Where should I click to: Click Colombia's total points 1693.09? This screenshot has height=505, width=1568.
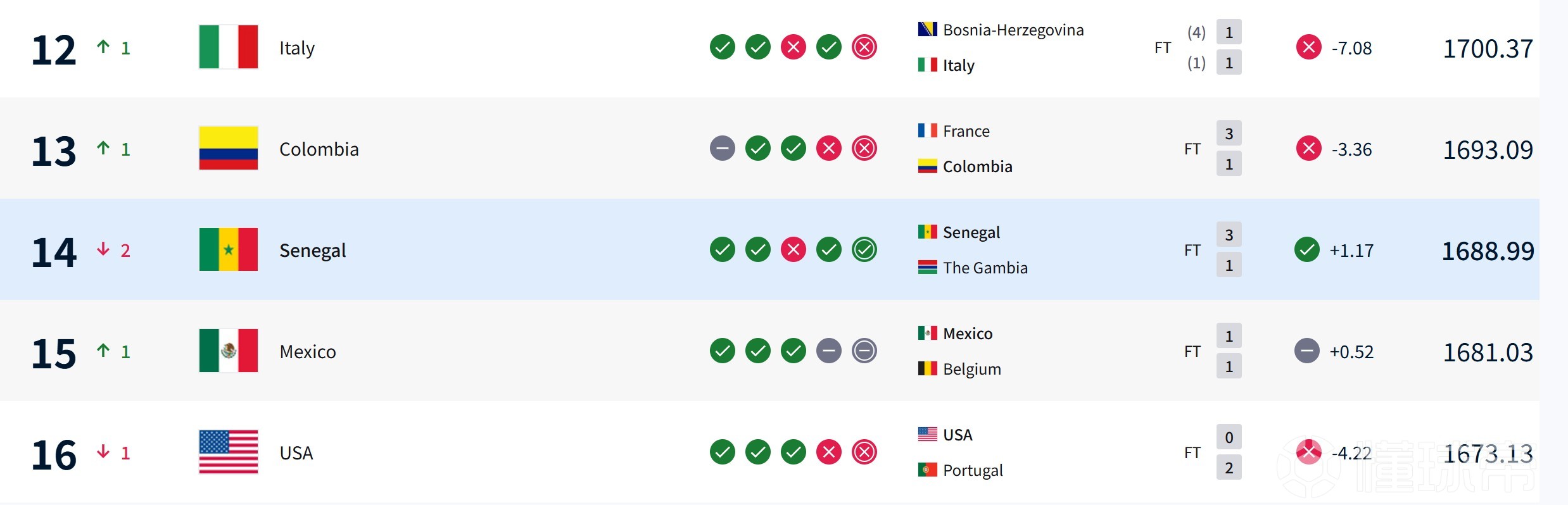coord(1488,150)
